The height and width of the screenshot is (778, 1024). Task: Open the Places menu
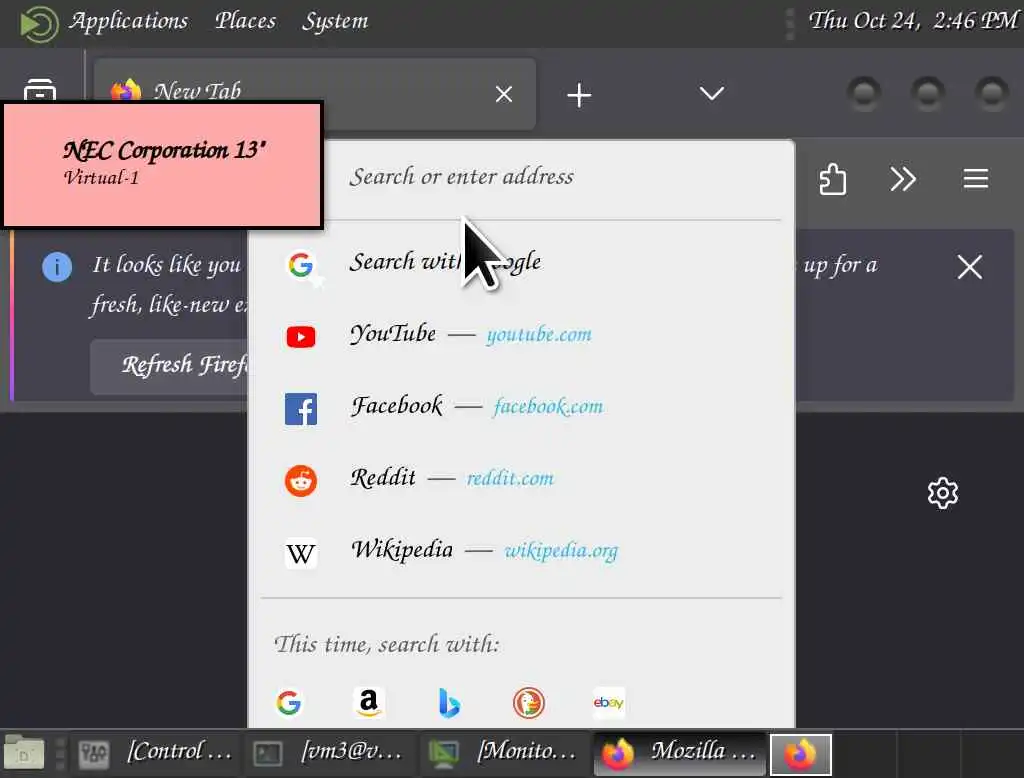tap(246, 21)
